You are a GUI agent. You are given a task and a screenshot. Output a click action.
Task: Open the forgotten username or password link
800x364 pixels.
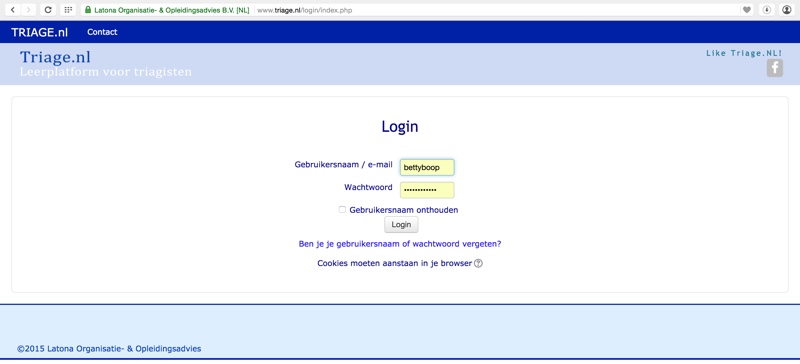400,244
